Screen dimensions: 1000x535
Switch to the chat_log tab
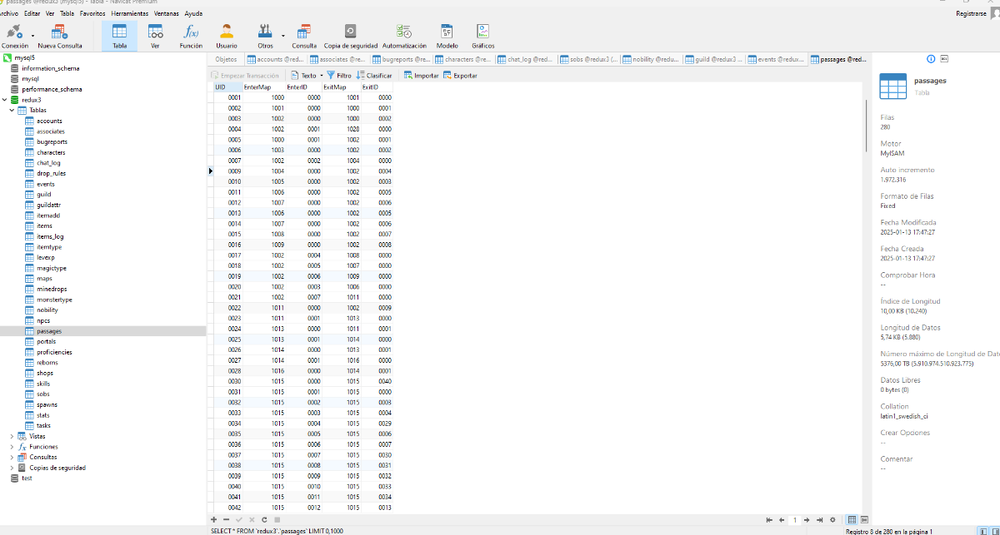click(526, 59)
